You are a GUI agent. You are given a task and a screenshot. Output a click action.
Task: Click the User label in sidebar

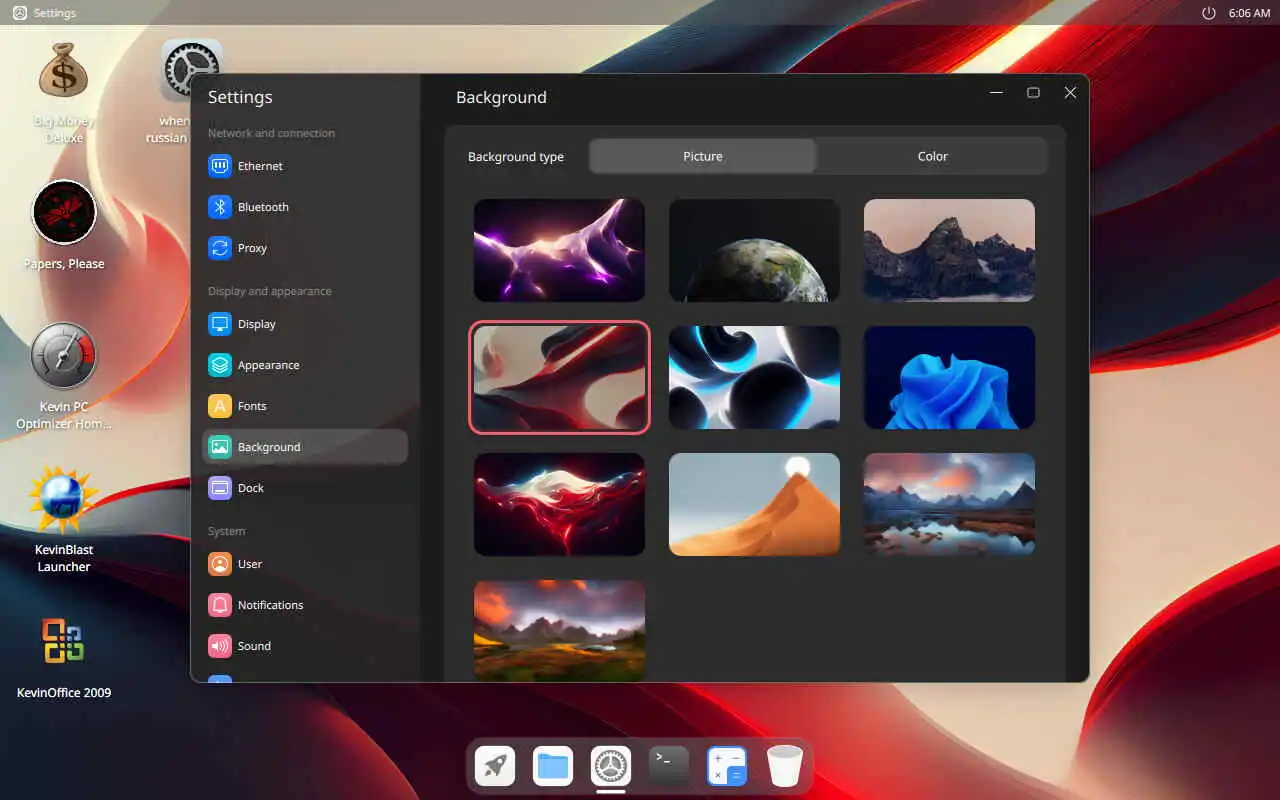pyautogui.click(x=250, y=564)
